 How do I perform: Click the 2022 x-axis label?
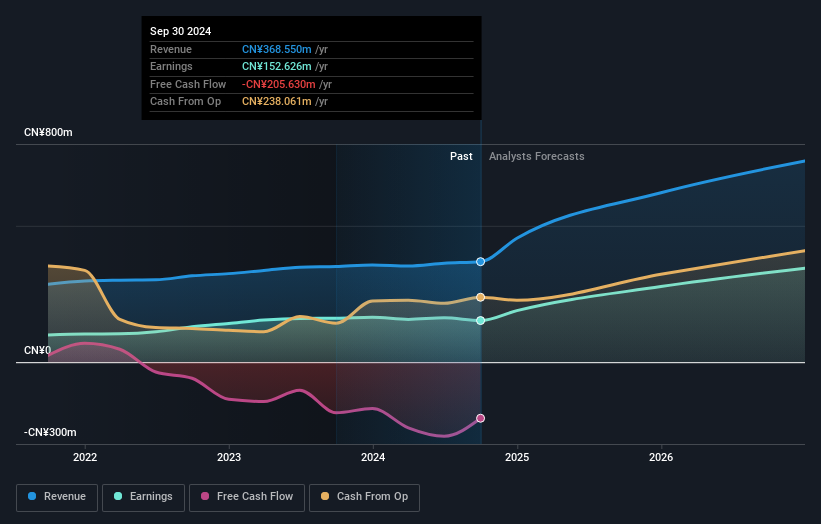[x=85, y=457]
